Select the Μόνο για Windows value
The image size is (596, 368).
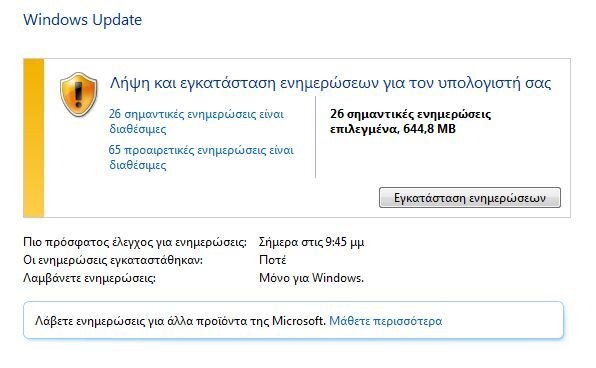(311, 278)
